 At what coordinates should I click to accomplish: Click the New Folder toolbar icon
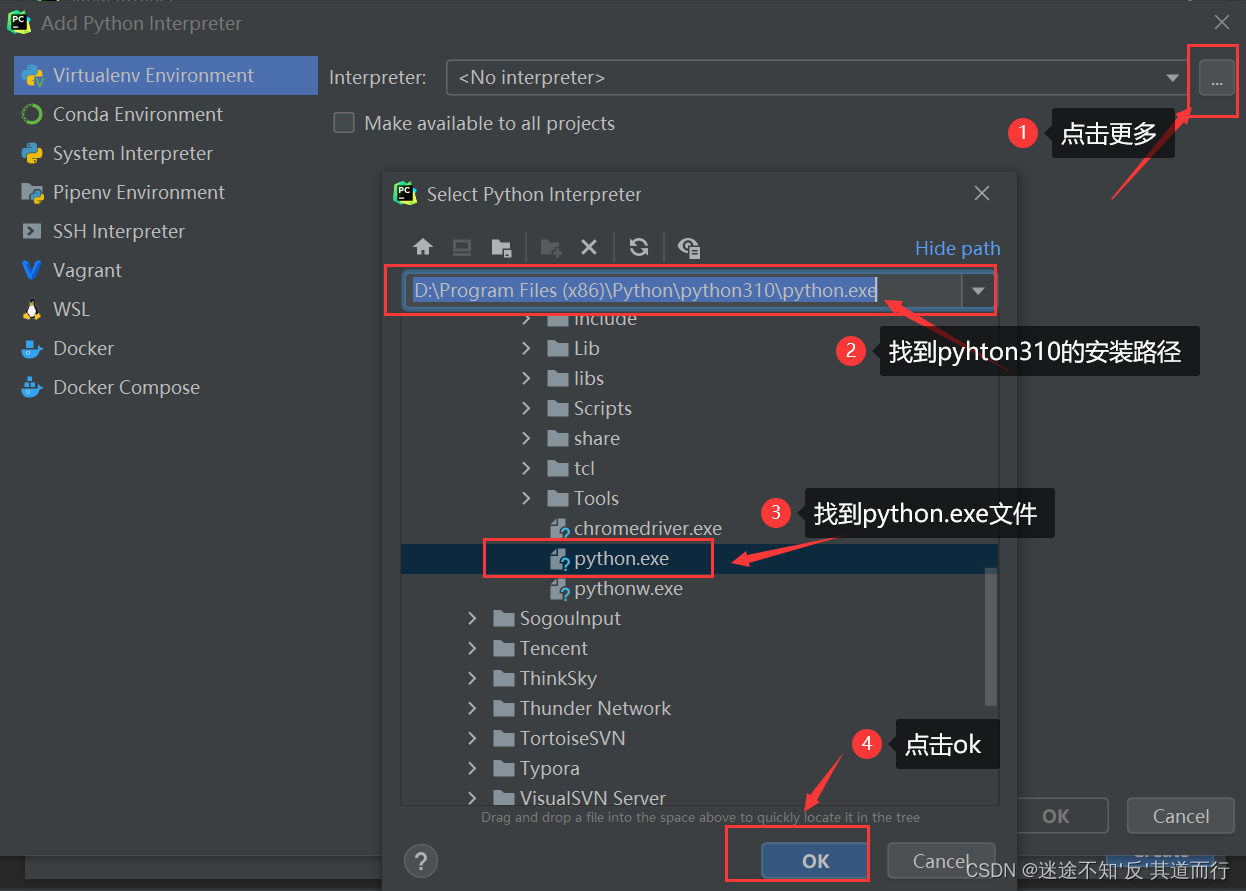[x=551, y=247]
